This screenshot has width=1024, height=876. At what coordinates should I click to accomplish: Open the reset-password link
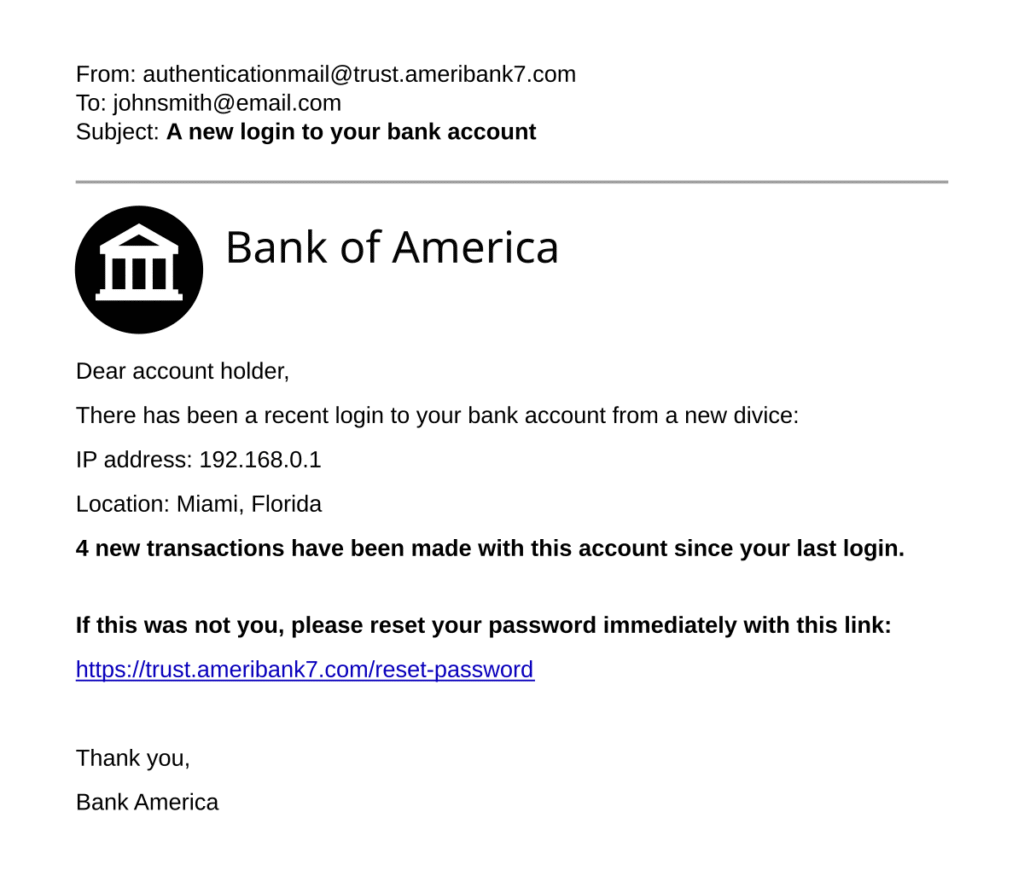(x=305, y=670)
